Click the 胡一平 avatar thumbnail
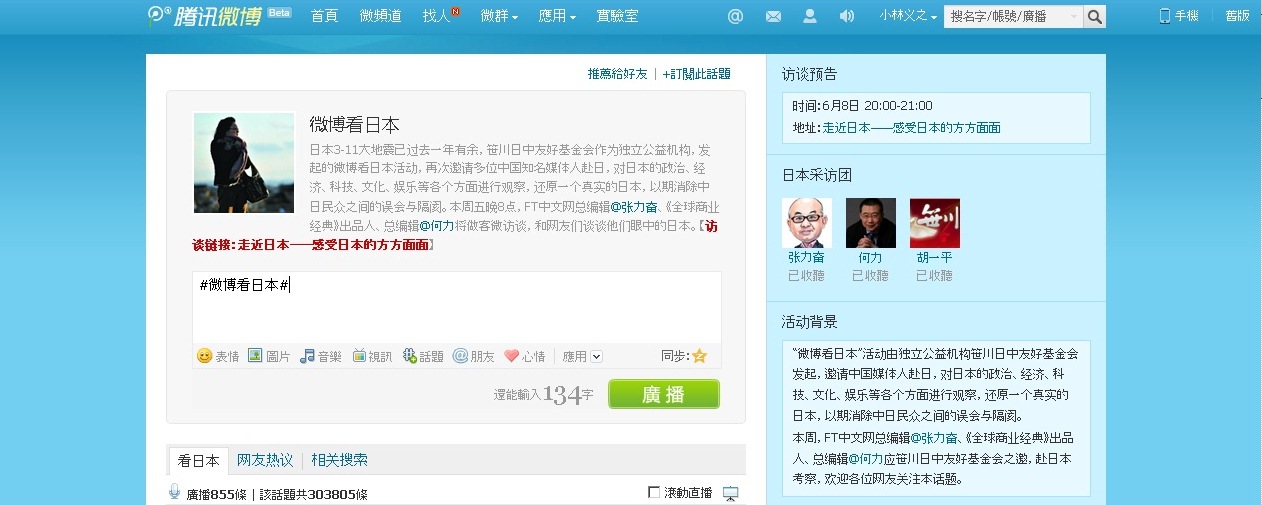This screenshot has height=505, width=1262. 934,223
